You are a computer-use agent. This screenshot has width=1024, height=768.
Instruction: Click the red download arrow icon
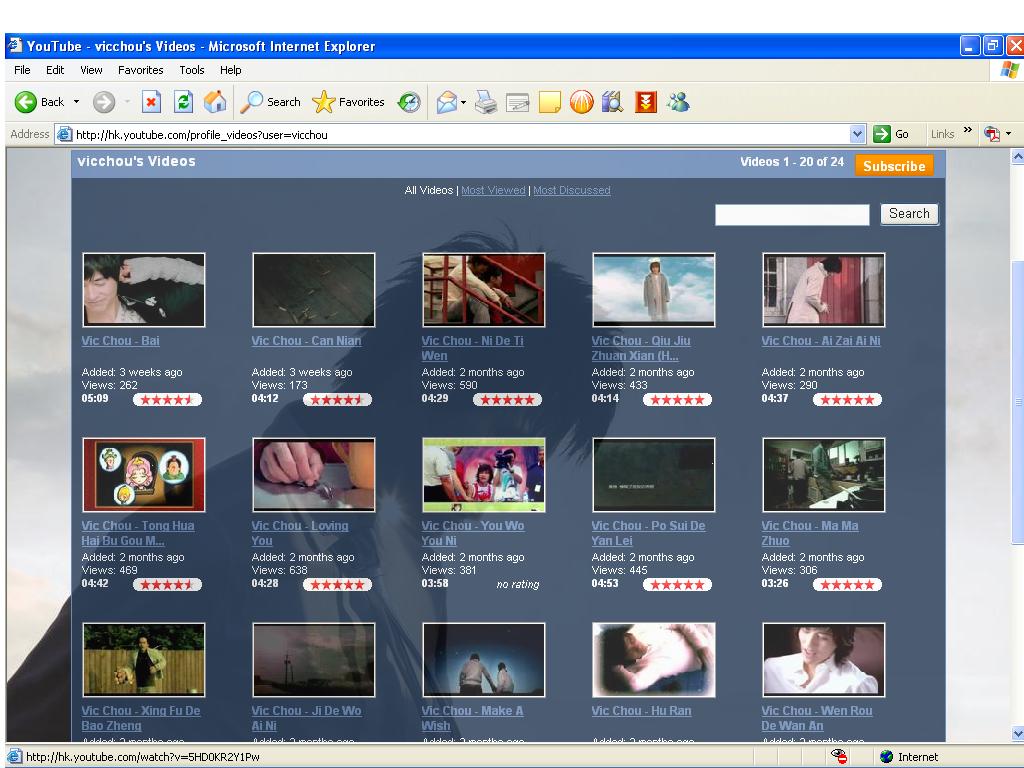point(646,102)
